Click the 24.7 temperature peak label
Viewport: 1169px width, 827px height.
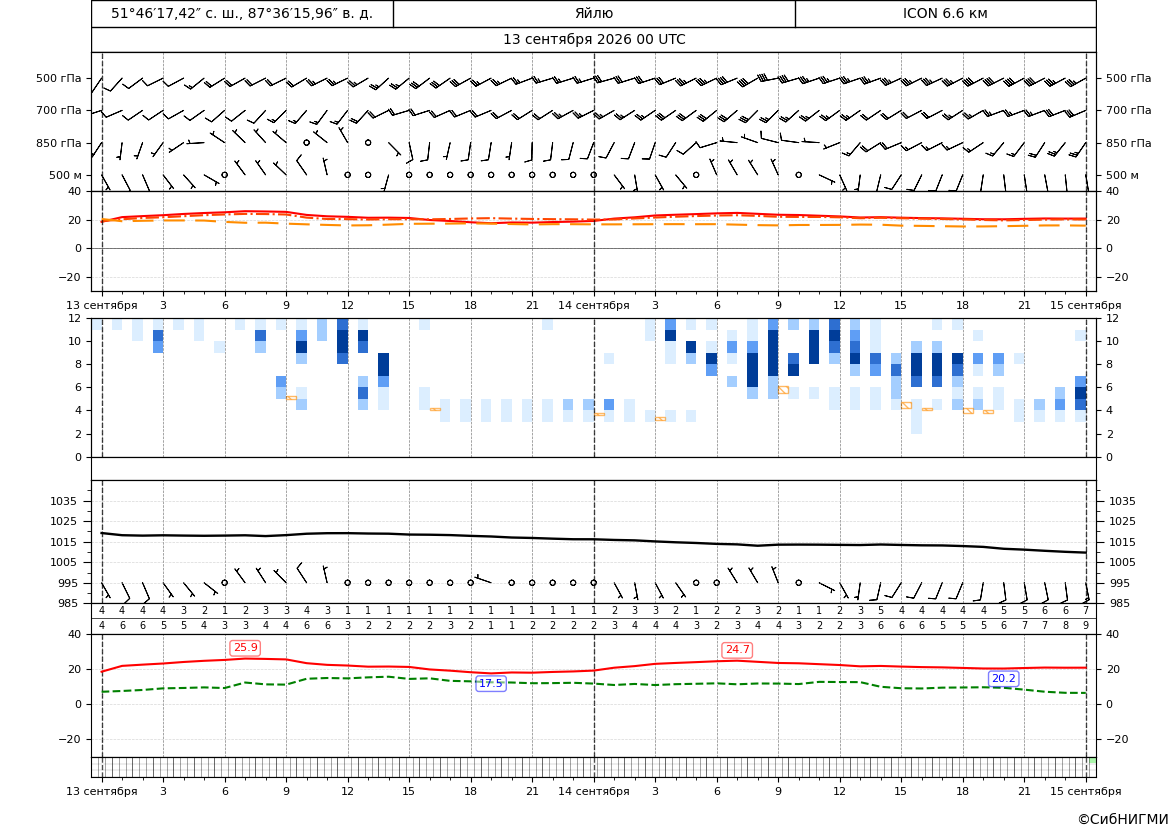(737, 650)
